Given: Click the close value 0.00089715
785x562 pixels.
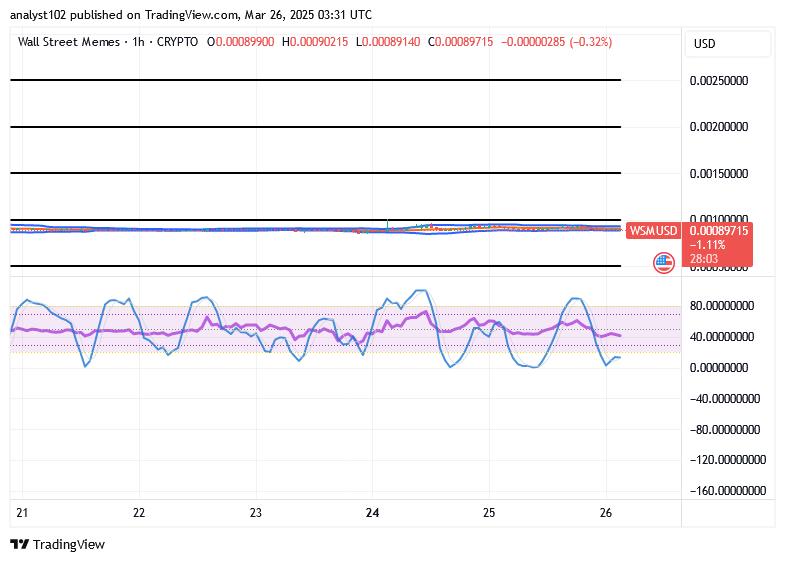Looking at the screenshot, I should [x=464, y=42].
